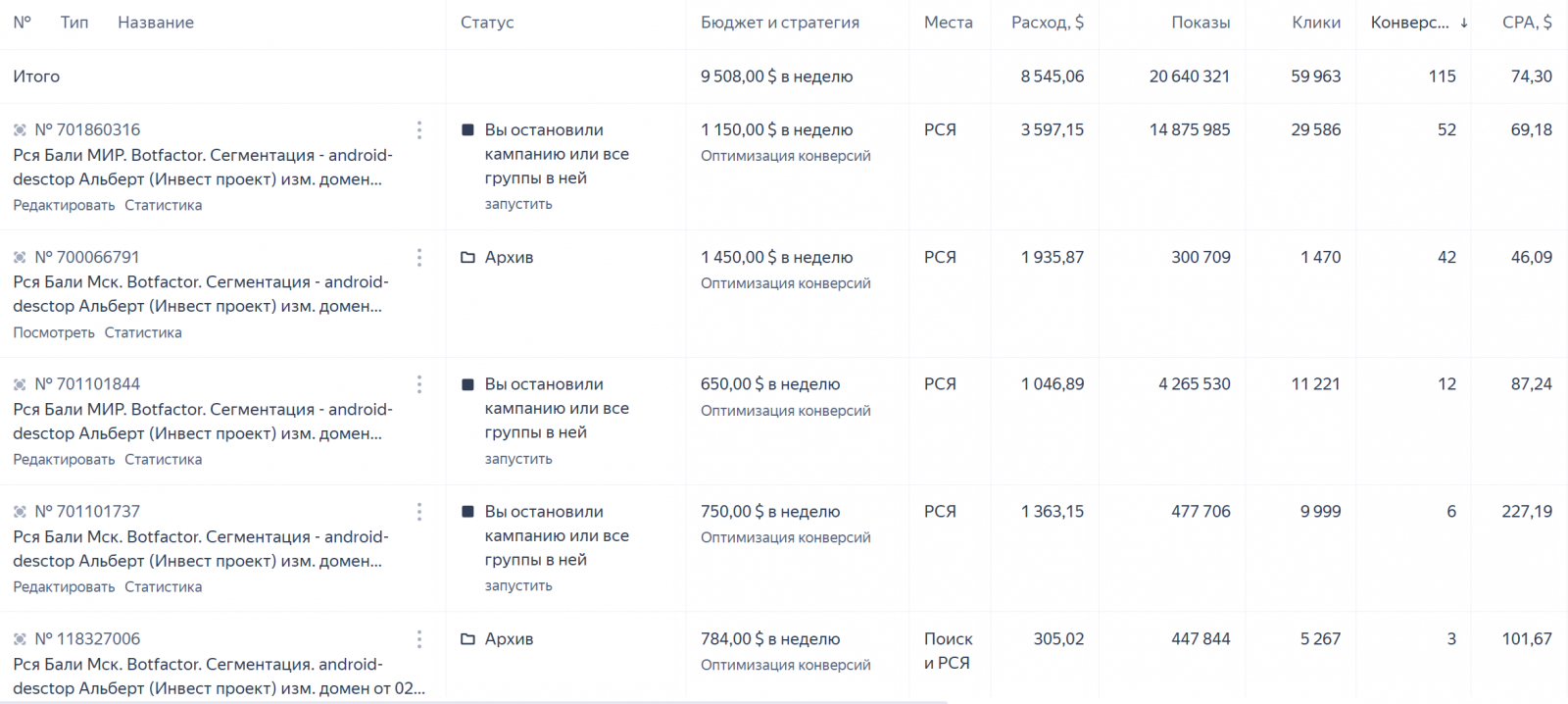Click Бюджет и стратегия column header

pyautogui.click(x=779, y=23)
